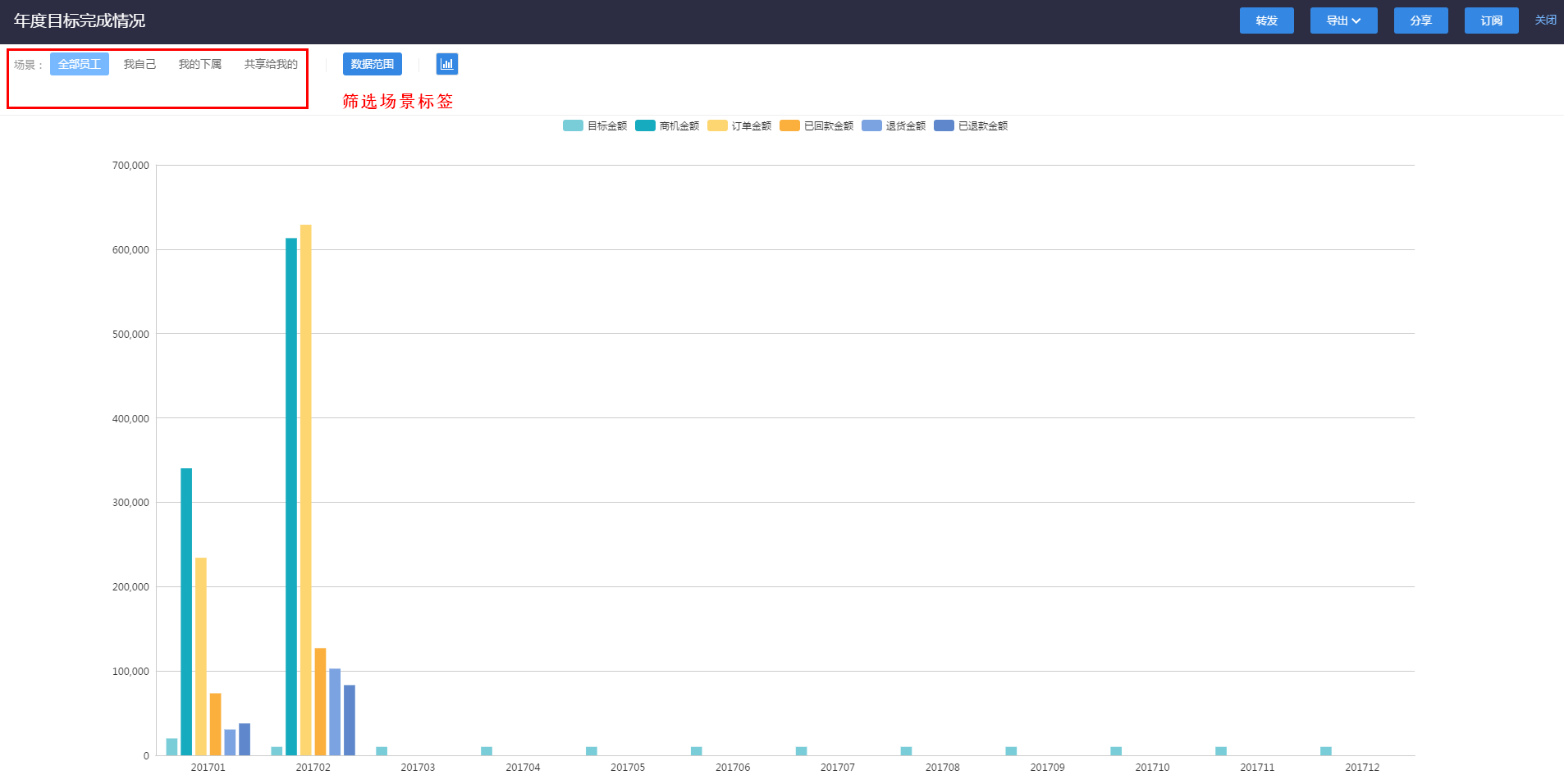Switch to the 我的下属 scene
The image size is (1564, 784).
pos(200,64)
